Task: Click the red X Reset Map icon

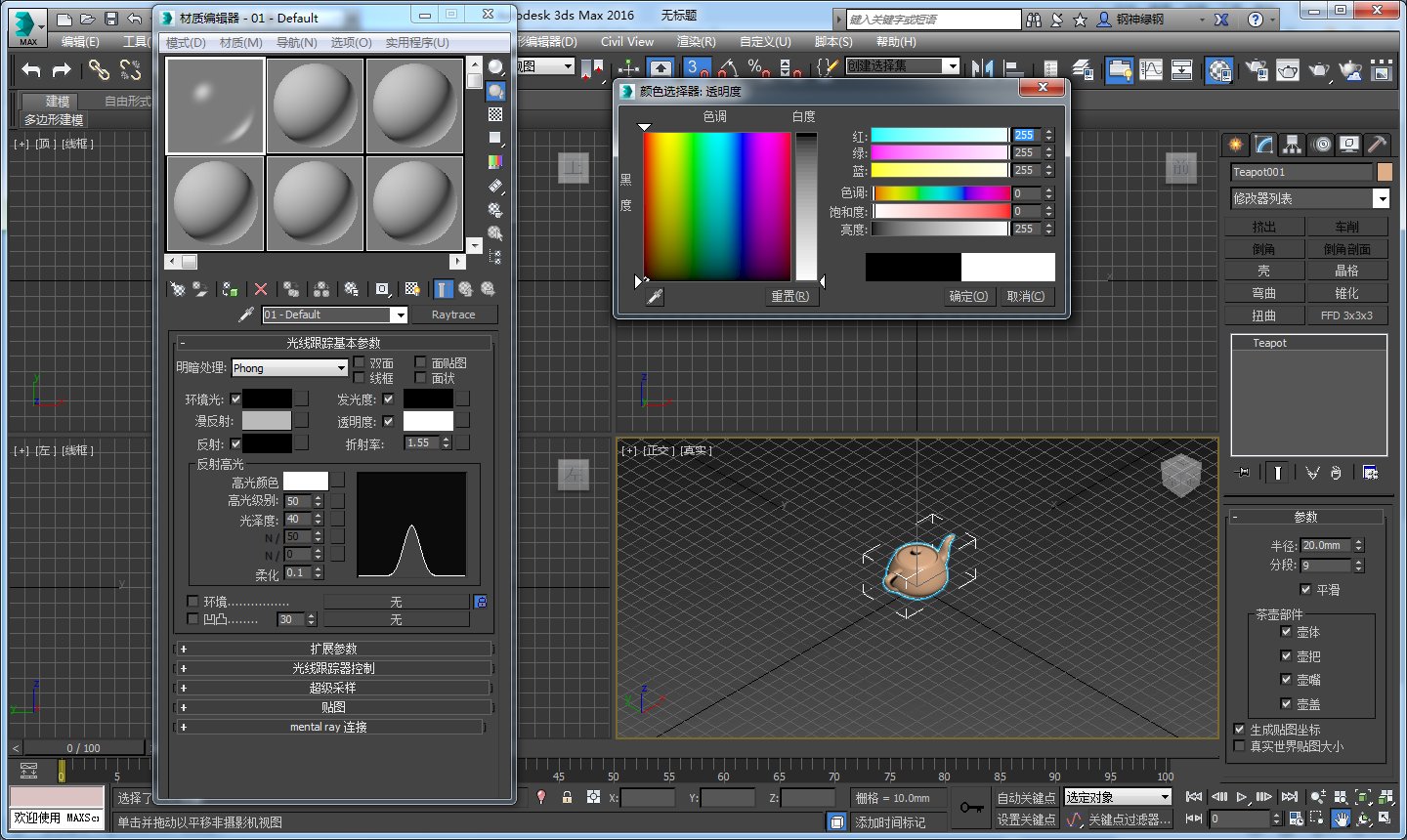Action: (x=261, y=289)
